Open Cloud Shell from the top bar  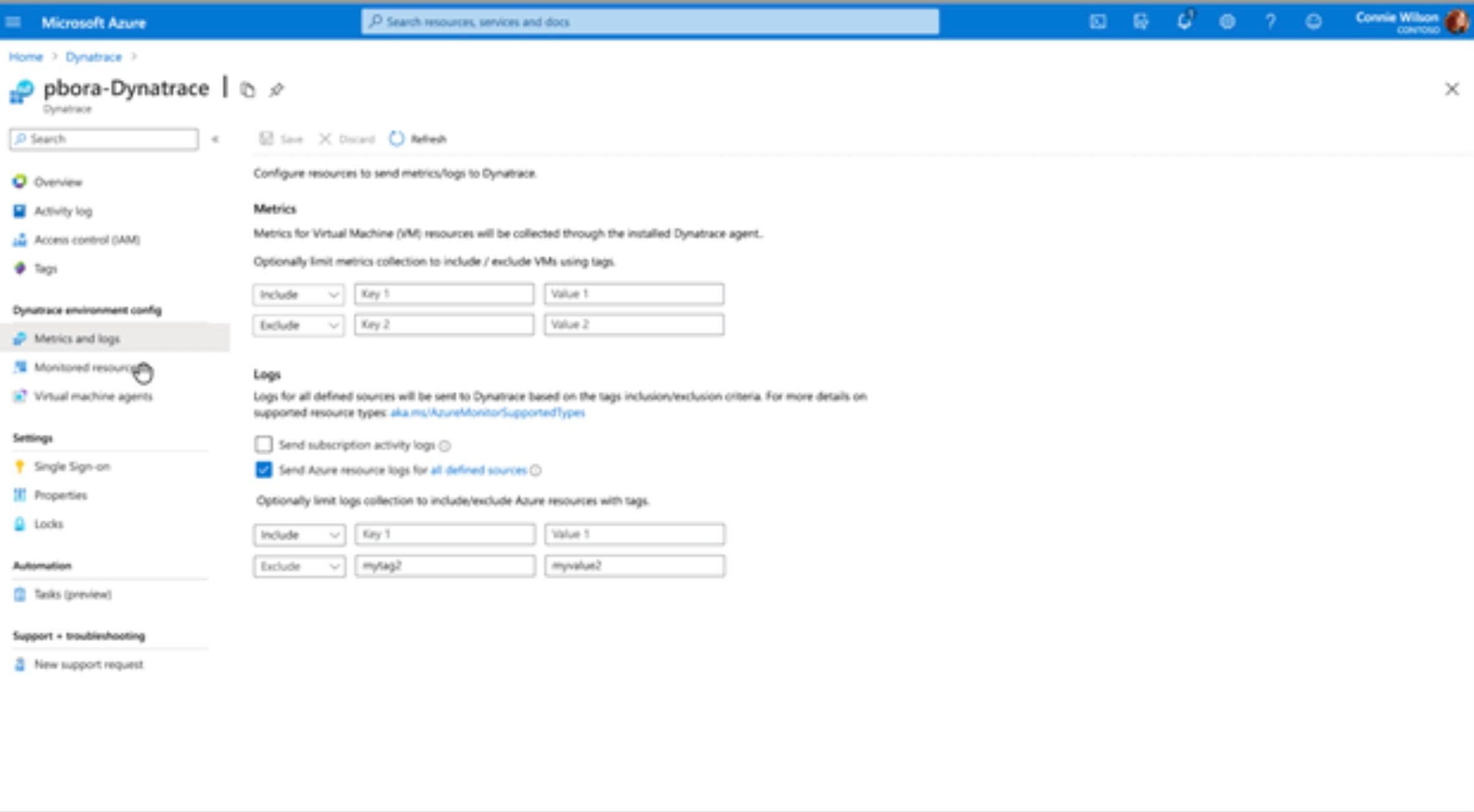click(1098, 22)
